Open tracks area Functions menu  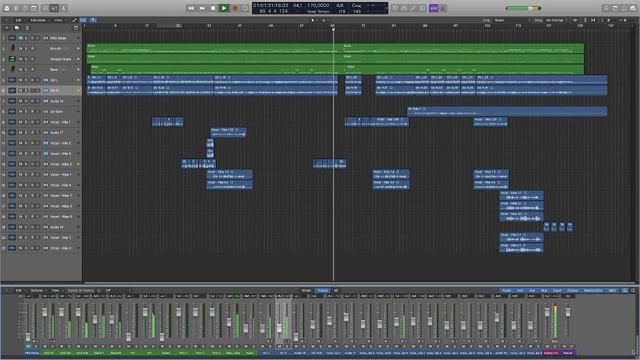(39, 20)
